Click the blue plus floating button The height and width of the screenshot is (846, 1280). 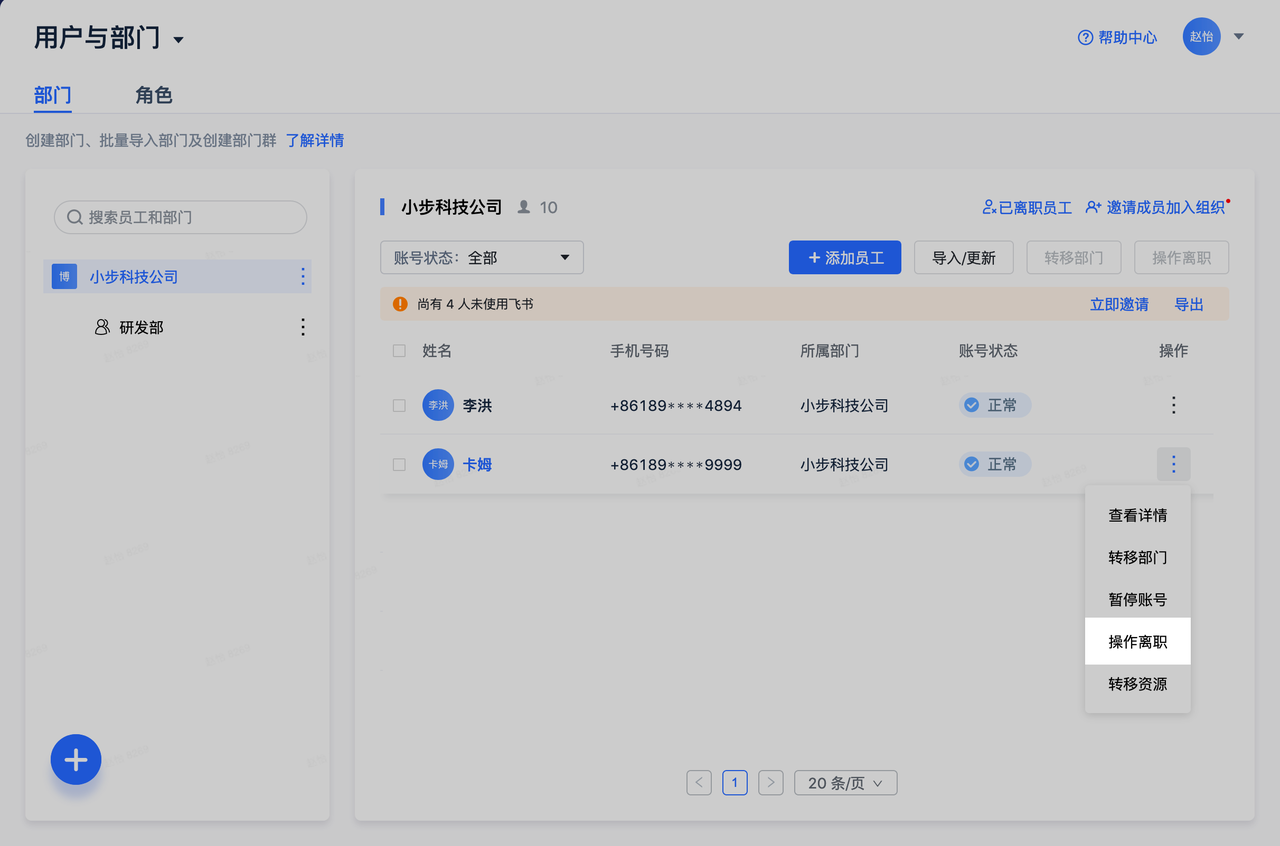pyautogui.click(x=76, y=760)
